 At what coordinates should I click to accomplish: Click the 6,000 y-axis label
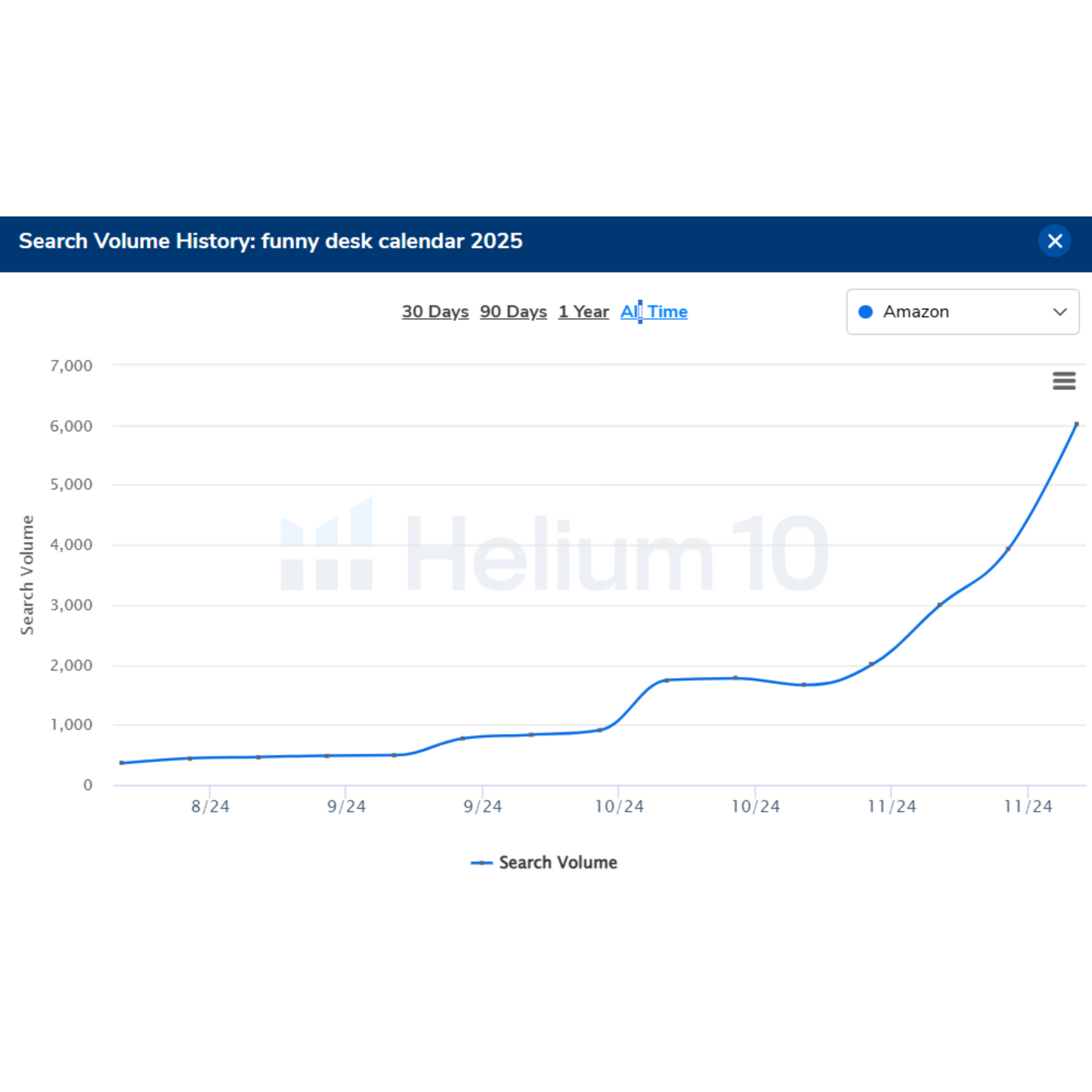(71, 426)
